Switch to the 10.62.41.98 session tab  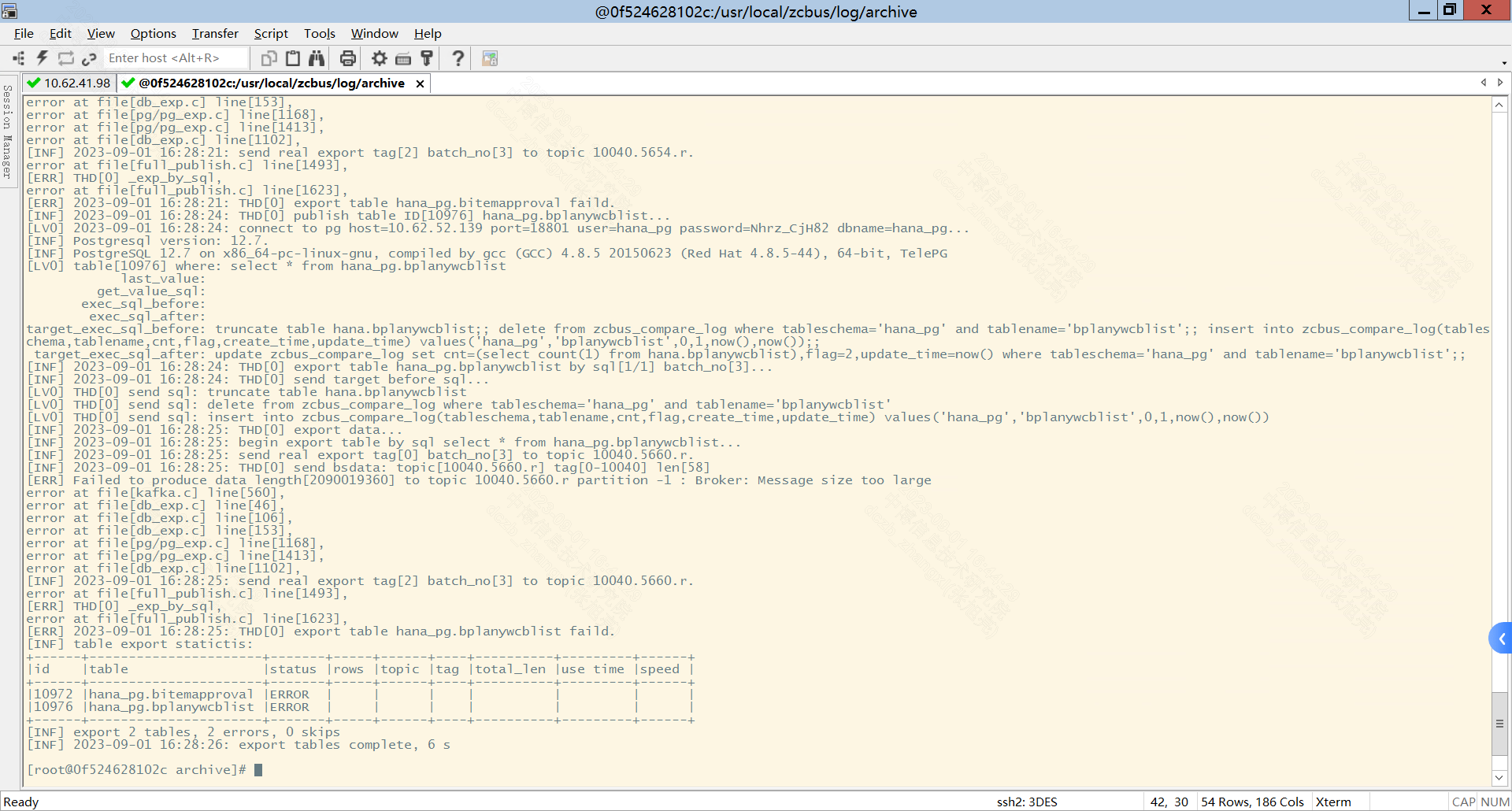(x=69, y=83)
